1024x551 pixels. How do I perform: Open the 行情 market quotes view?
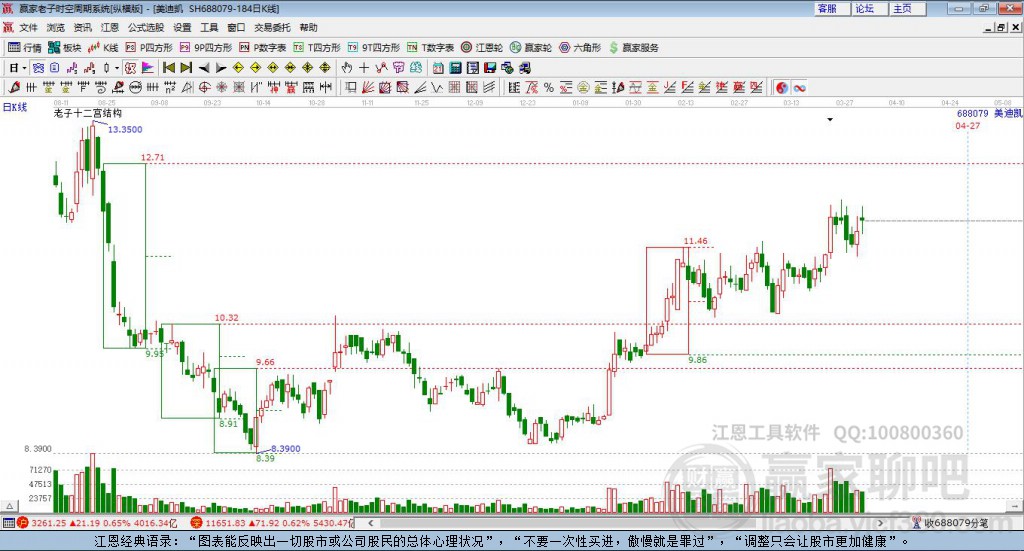click(25, 48)
